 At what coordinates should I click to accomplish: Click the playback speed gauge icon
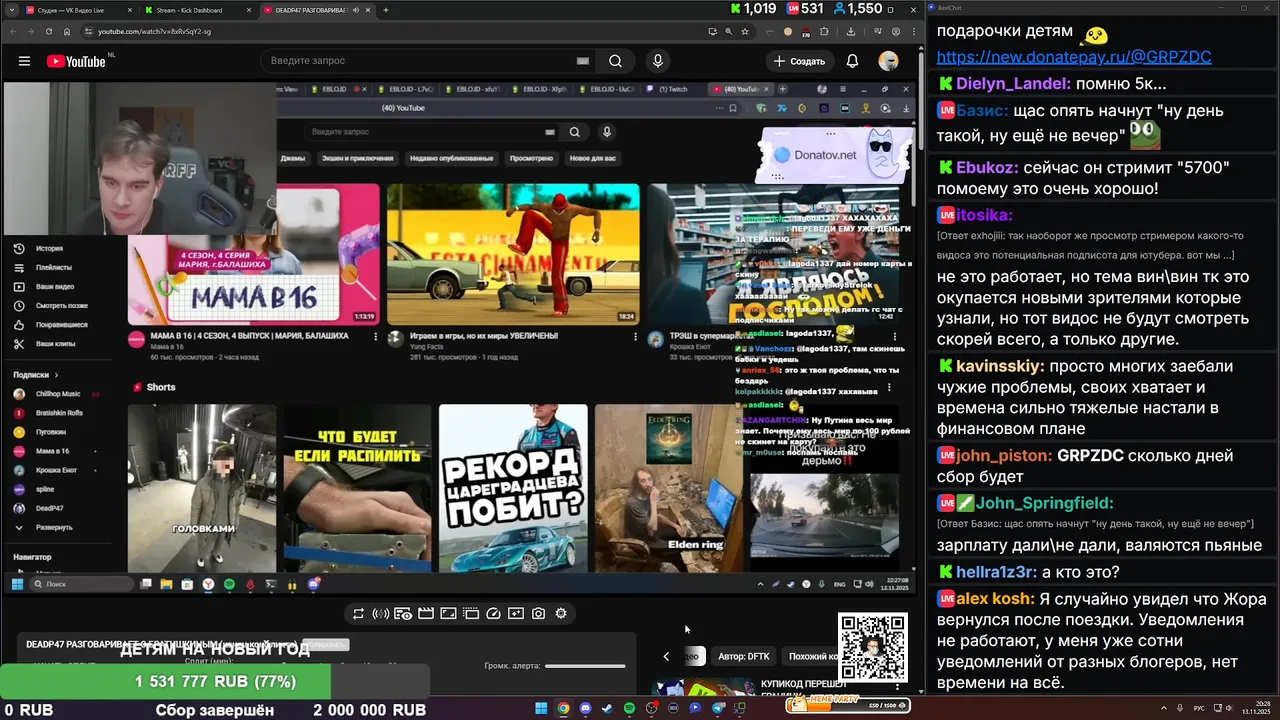(x=493, y=614)
